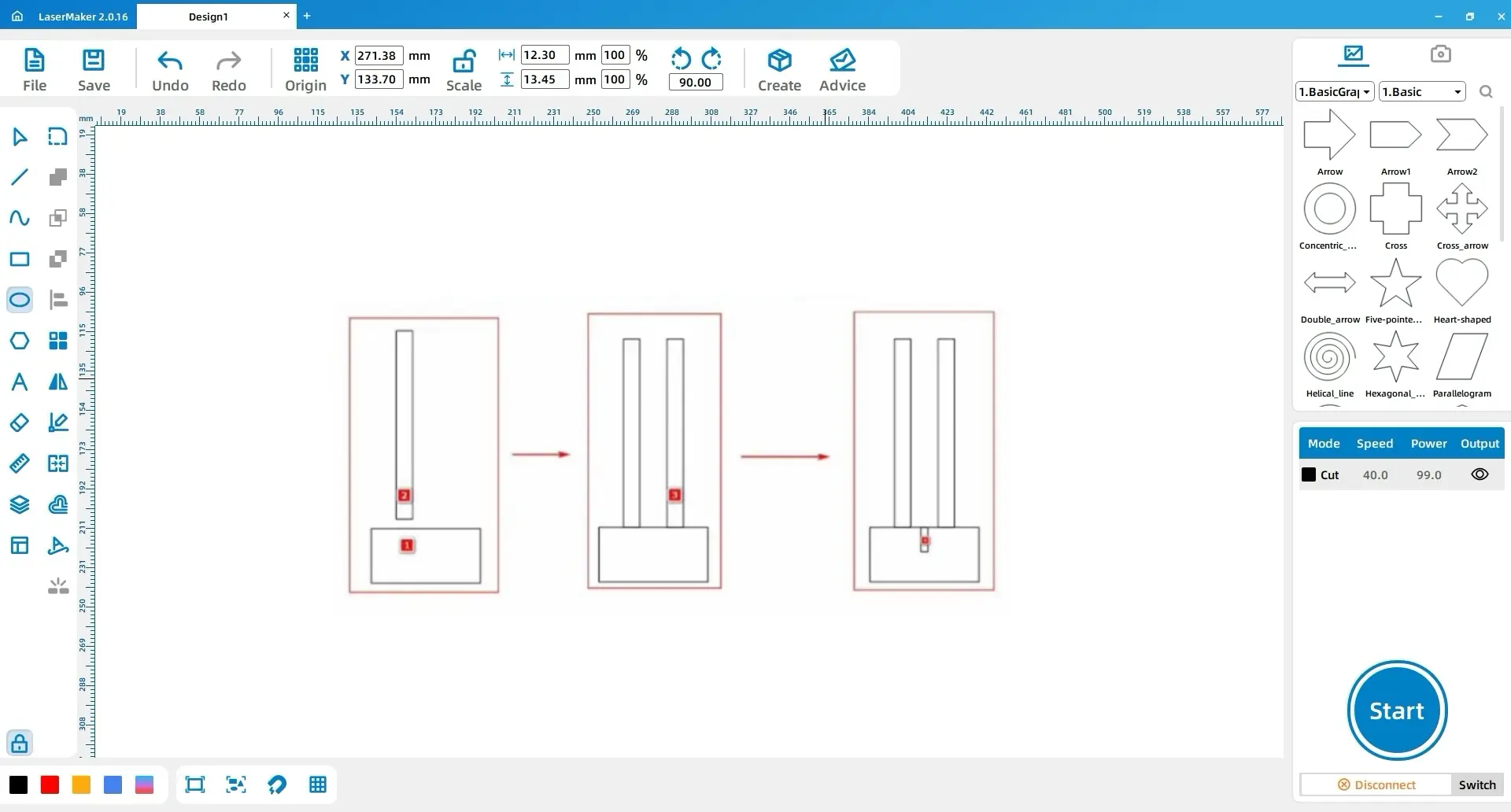This screenshot has width=1511, height=812.
Task: Choose the Curve drawing tool
Action: (x=20, y=218)
